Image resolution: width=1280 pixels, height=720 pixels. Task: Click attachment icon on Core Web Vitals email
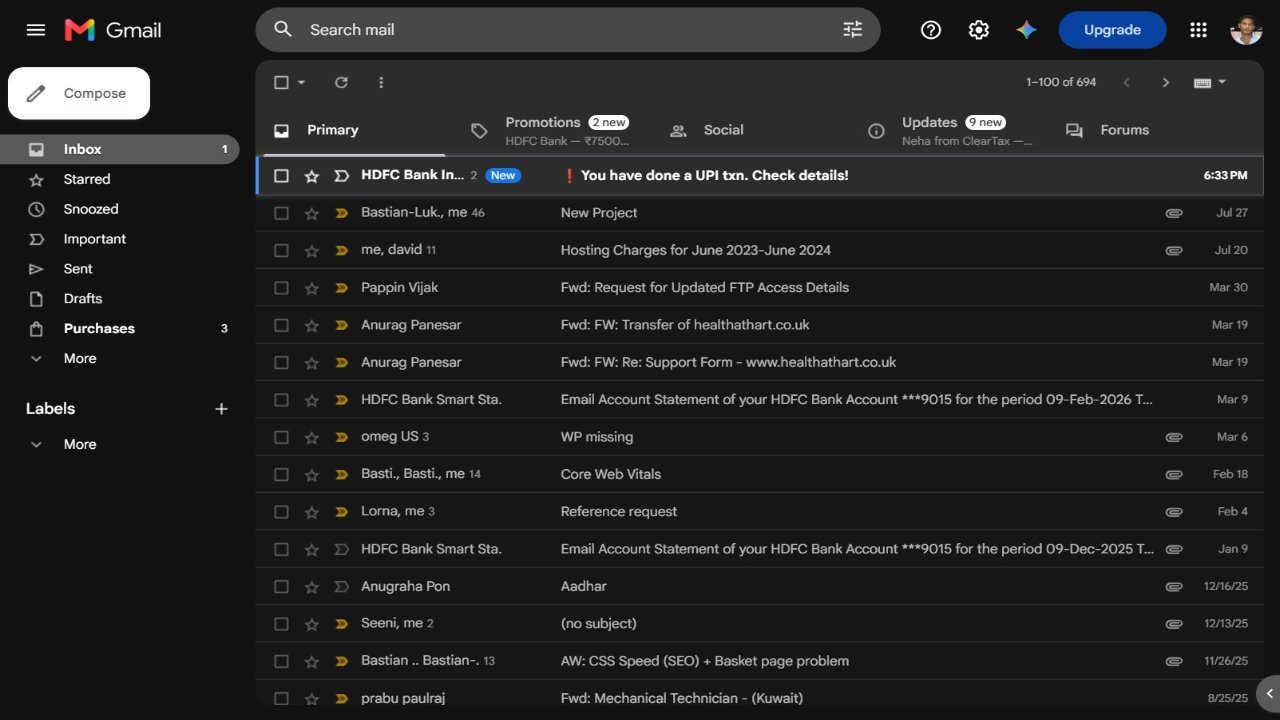coord(1174,474)
